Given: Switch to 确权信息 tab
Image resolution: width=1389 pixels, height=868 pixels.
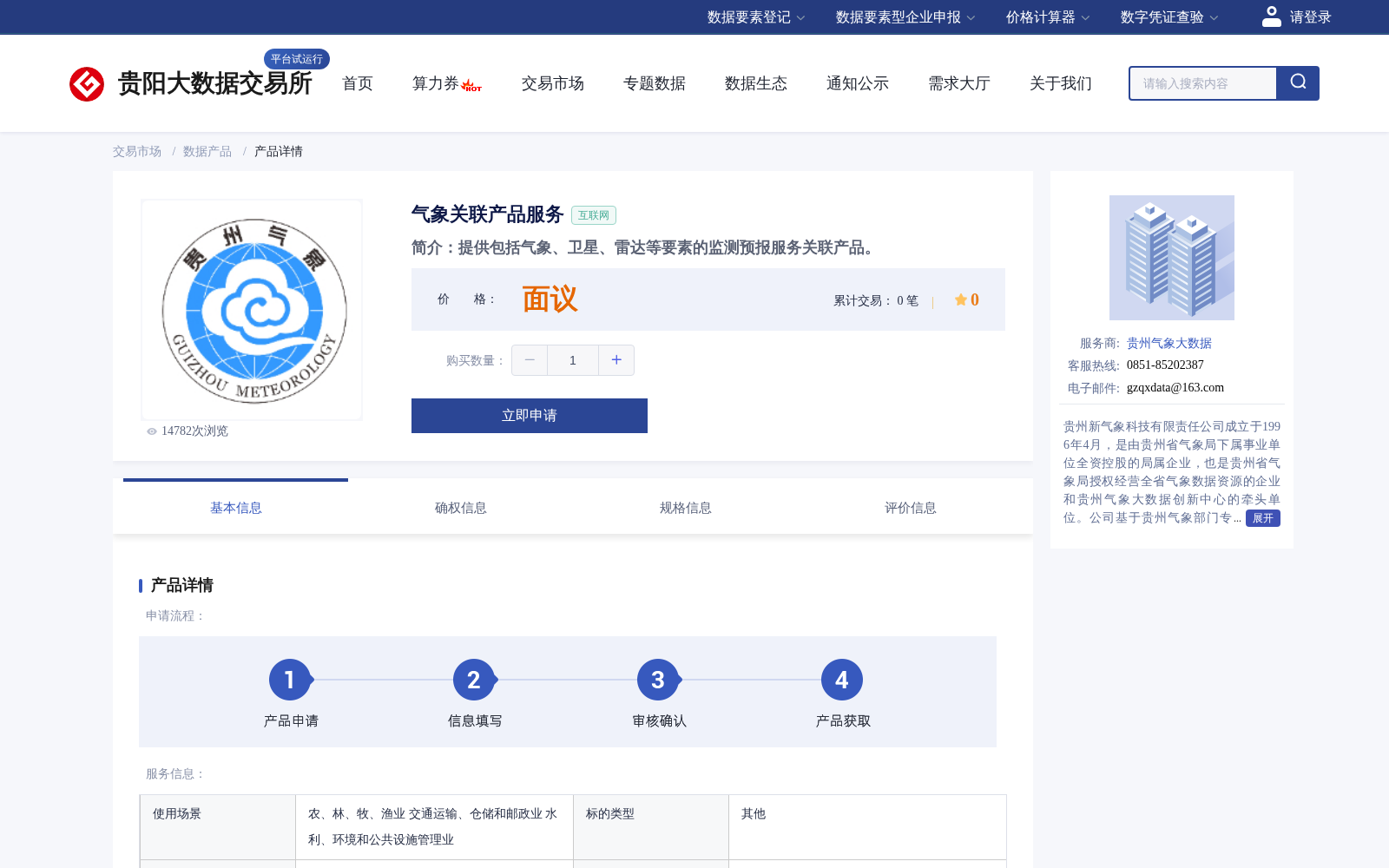Looking at the screenshot, I should pos(461,508).
